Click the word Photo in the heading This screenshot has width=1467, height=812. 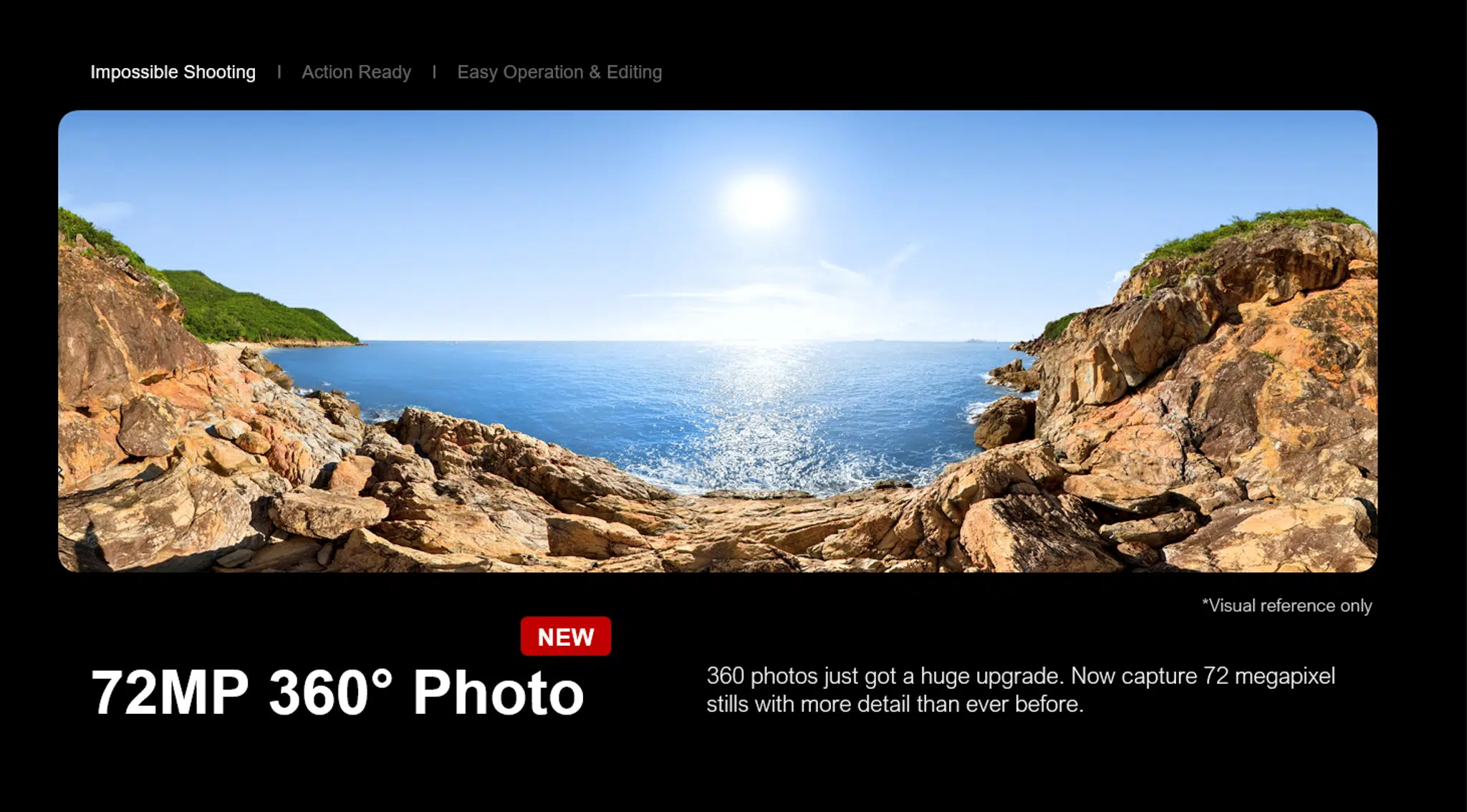click(499, 692)
